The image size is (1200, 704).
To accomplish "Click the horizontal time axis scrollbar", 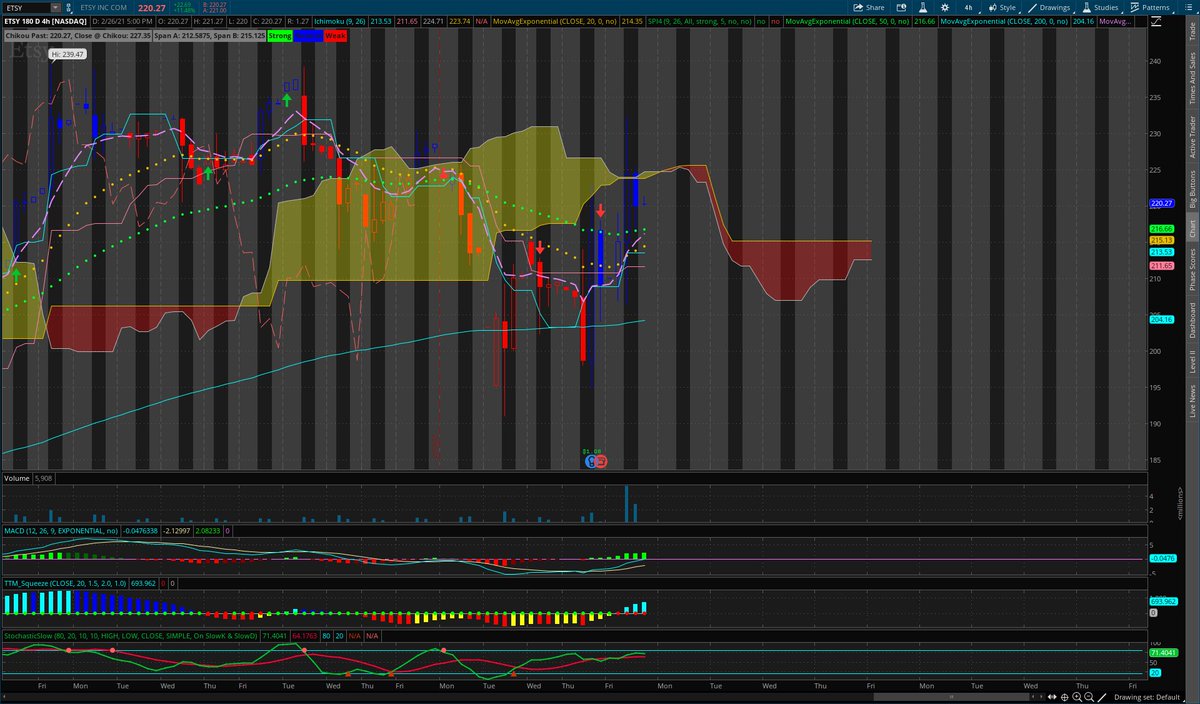I will [x=951, y=697].
